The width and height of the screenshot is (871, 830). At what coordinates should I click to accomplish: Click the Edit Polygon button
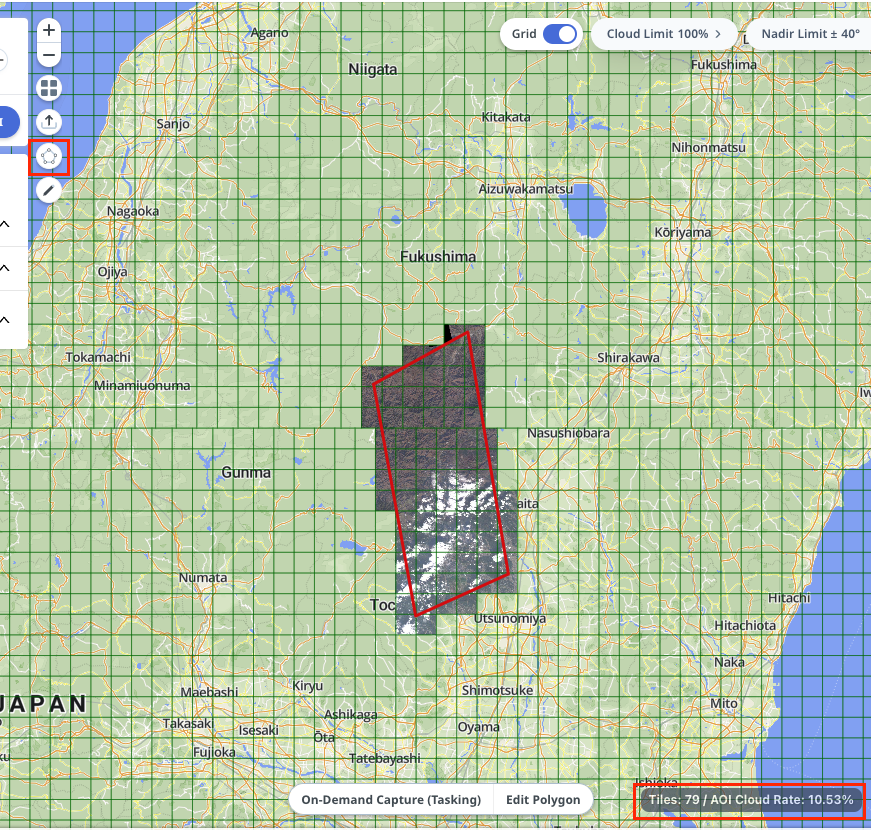[x=543, y=800]
